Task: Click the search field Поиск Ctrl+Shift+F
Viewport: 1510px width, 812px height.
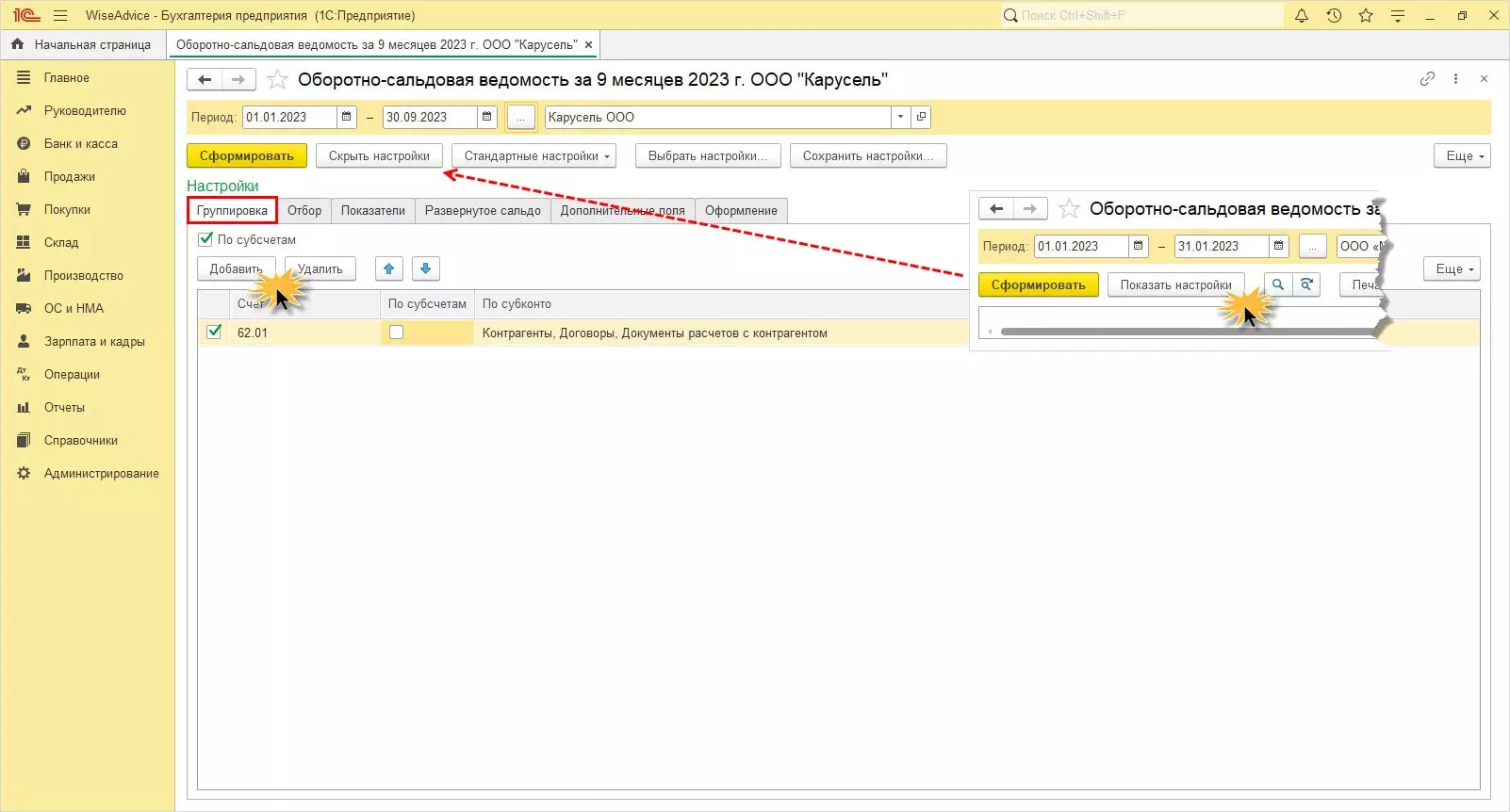Action: point(1142,15)
